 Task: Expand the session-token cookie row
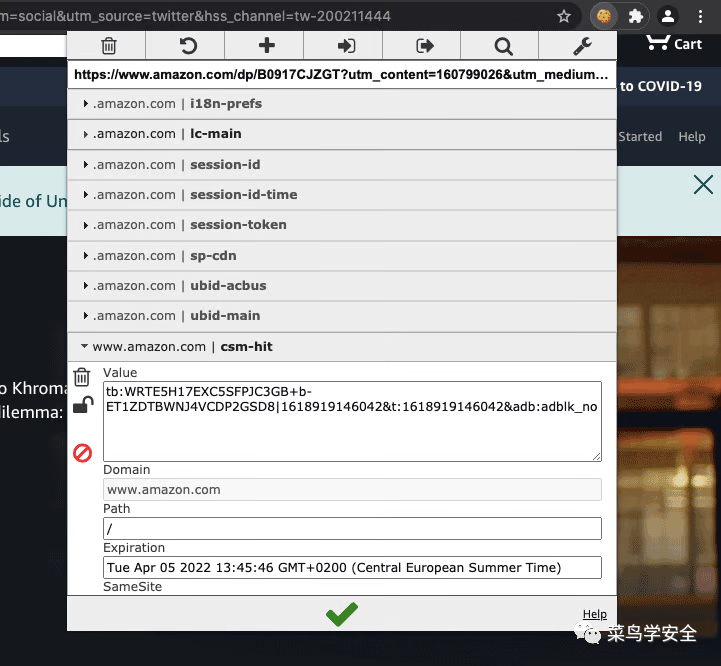342,225
